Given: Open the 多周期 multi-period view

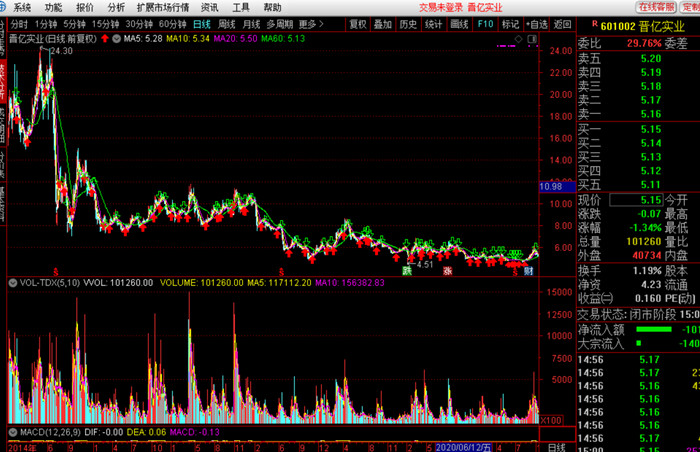Looking at the screenshot, I should [279, 24].
